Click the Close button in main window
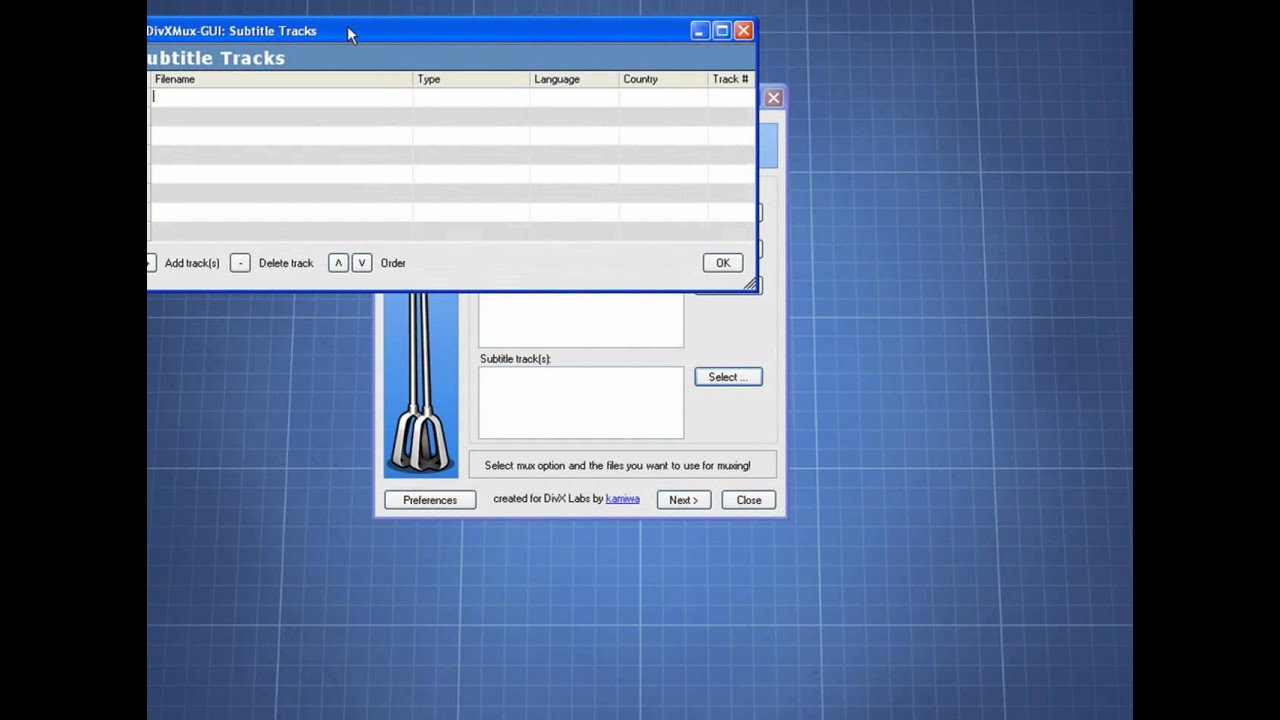1280x720 pixels. coord(749,500)
